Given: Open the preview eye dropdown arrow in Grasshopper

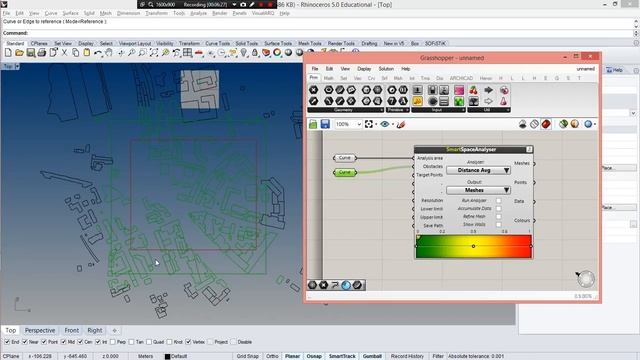Looking at the screenshot, I should [x=393, y=124].
